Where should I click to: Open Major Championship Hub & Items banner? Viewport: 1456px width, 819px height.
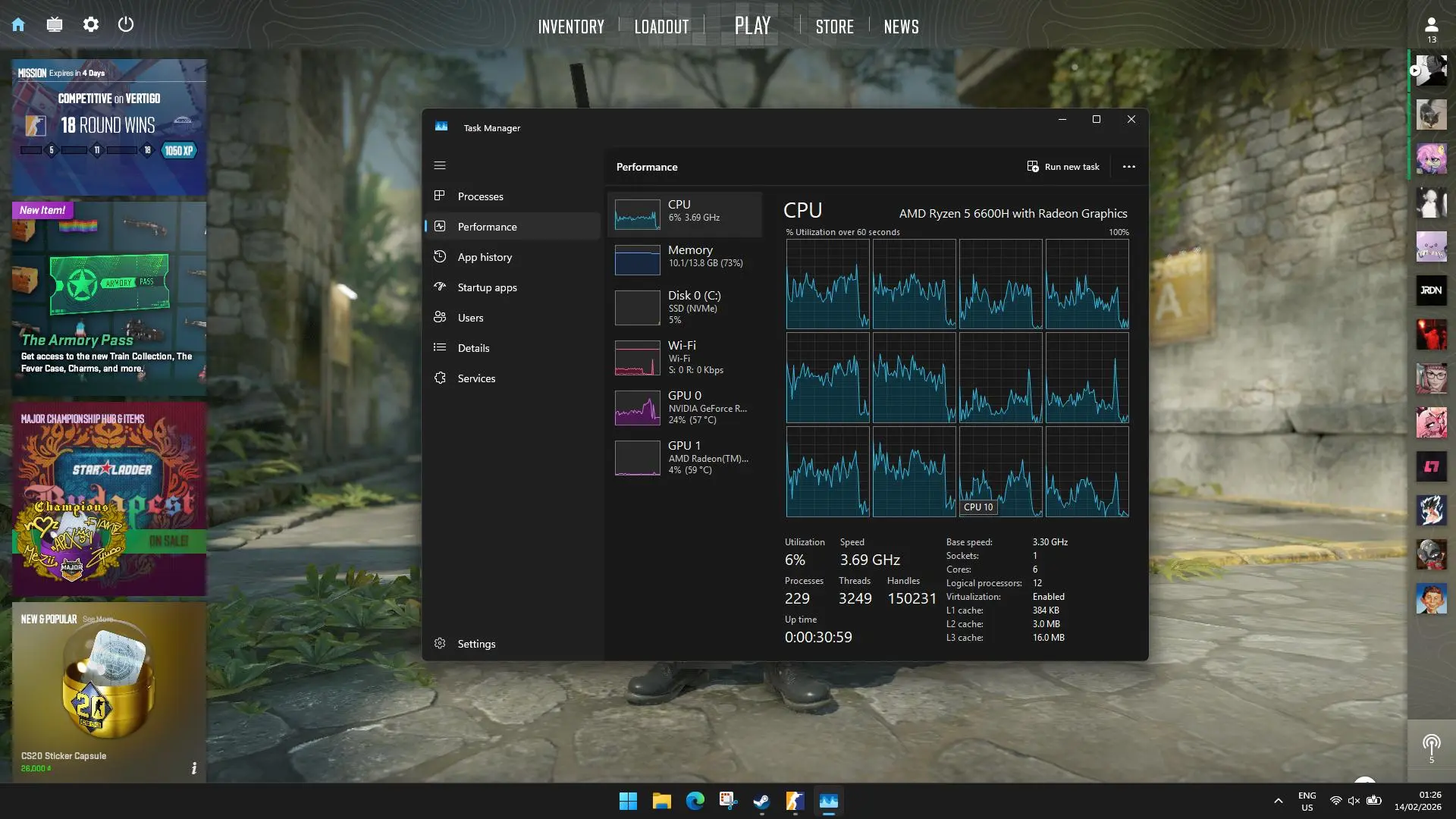click(x=109, y=499)
